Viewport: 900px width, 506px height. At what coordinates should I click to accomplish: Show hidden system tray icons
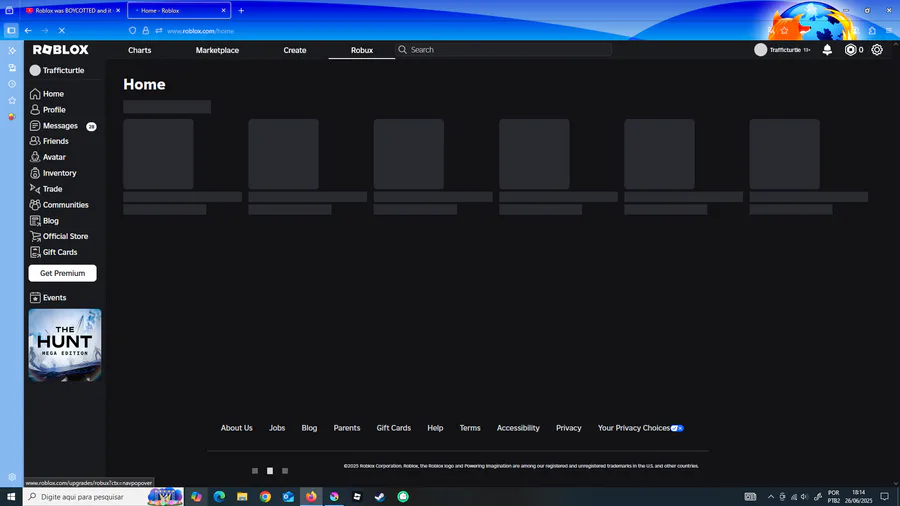771,497
